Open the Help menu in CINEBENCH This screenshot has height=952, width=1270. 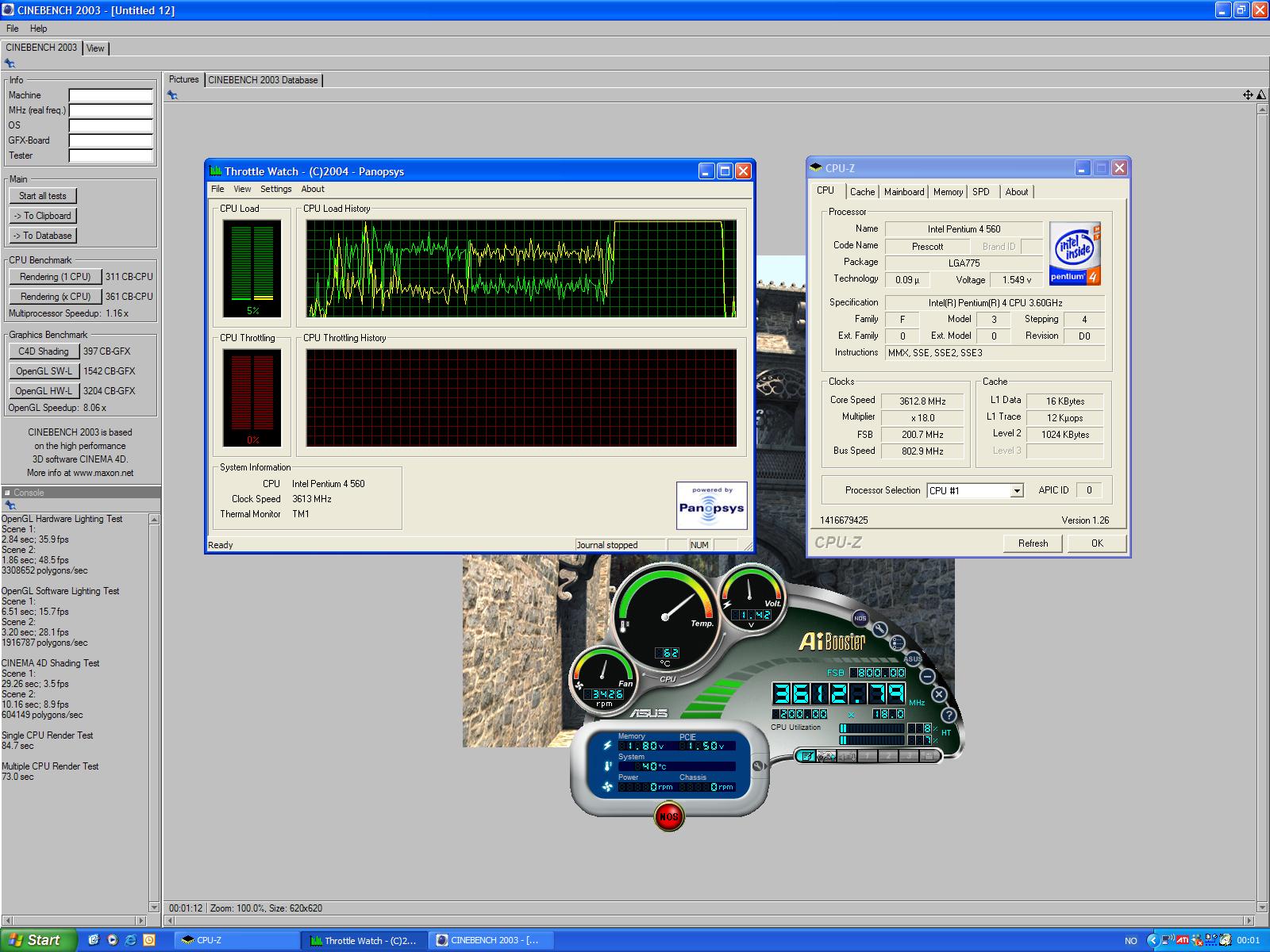pos(39,29)
